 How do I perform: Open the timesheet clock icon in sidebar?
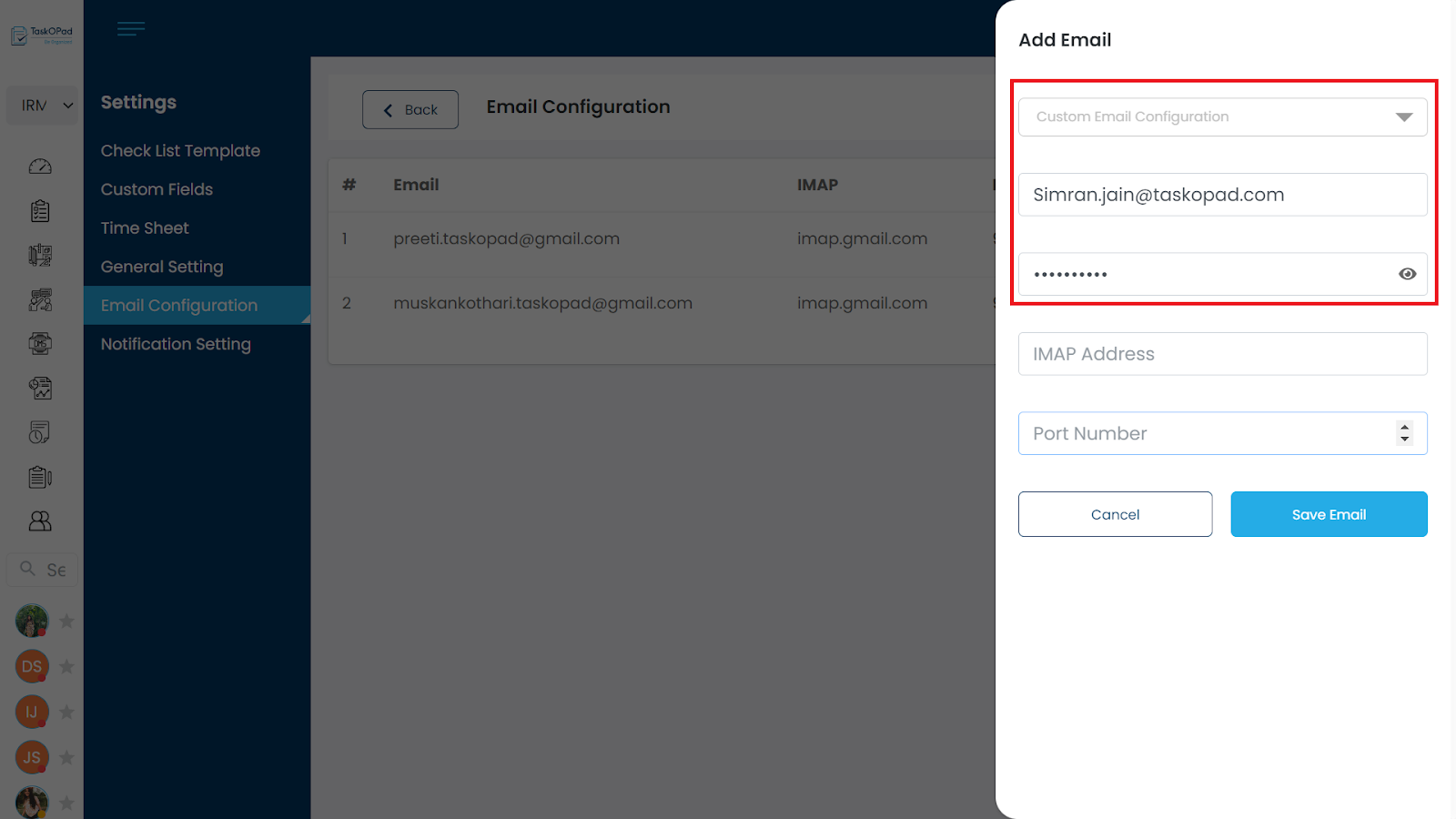pyautogui.click(x=40, y=432)
